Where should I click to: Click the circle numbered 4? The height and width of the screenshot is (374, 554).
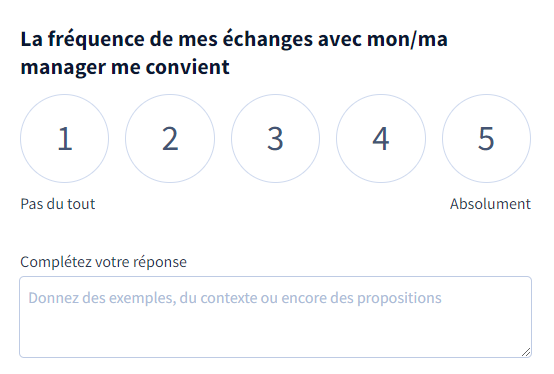[381, 138]
